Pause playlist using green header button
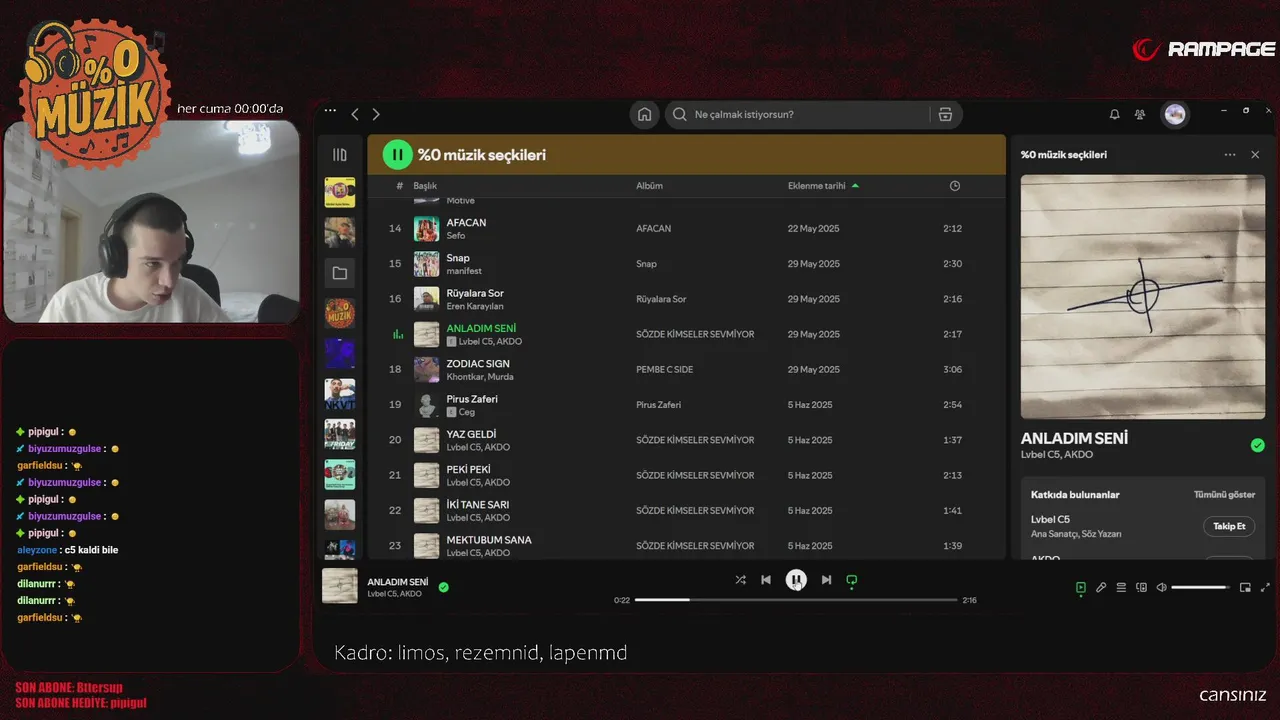1280x720 pixels. pyautogui.click(x=398, y=154)
